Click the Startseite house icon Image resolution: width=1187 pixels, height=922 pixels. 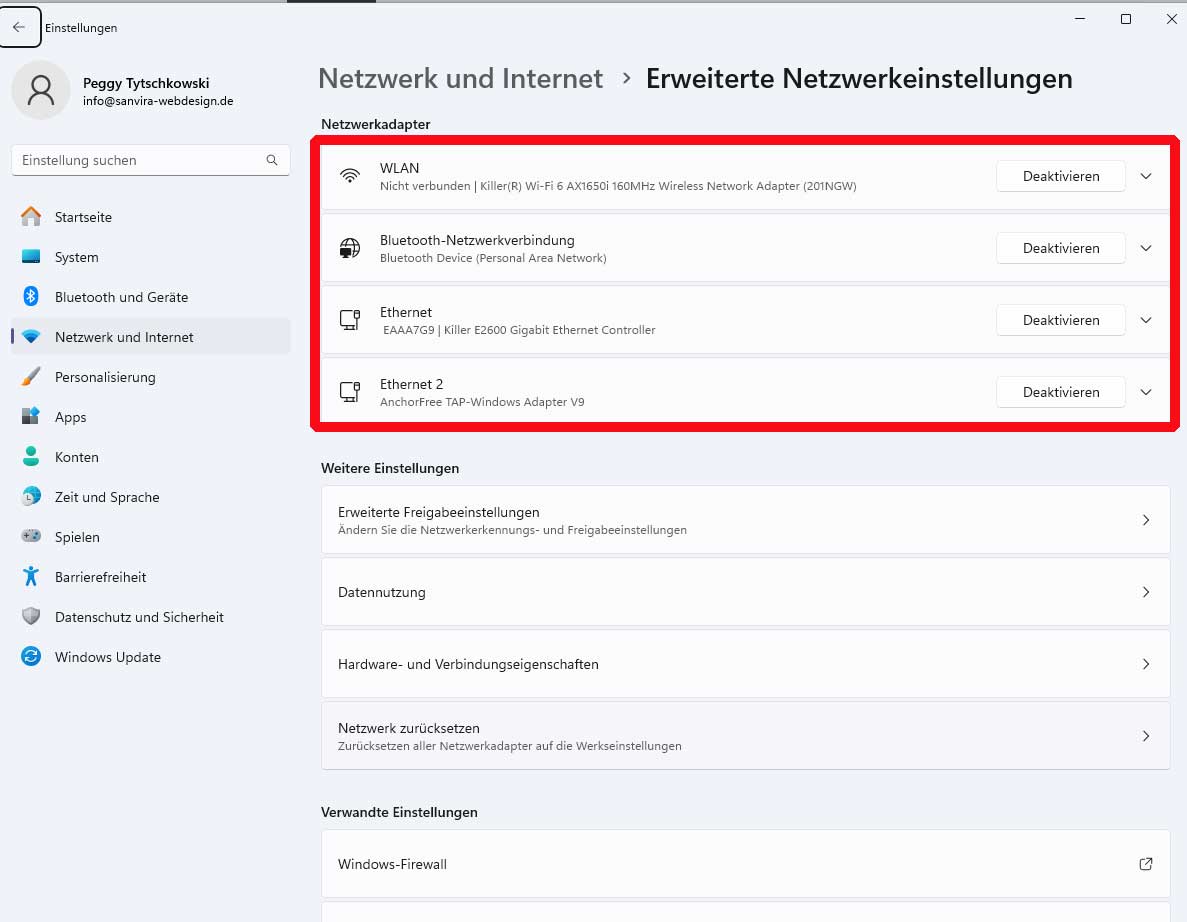pyautogui.click(x=31, y=216)
